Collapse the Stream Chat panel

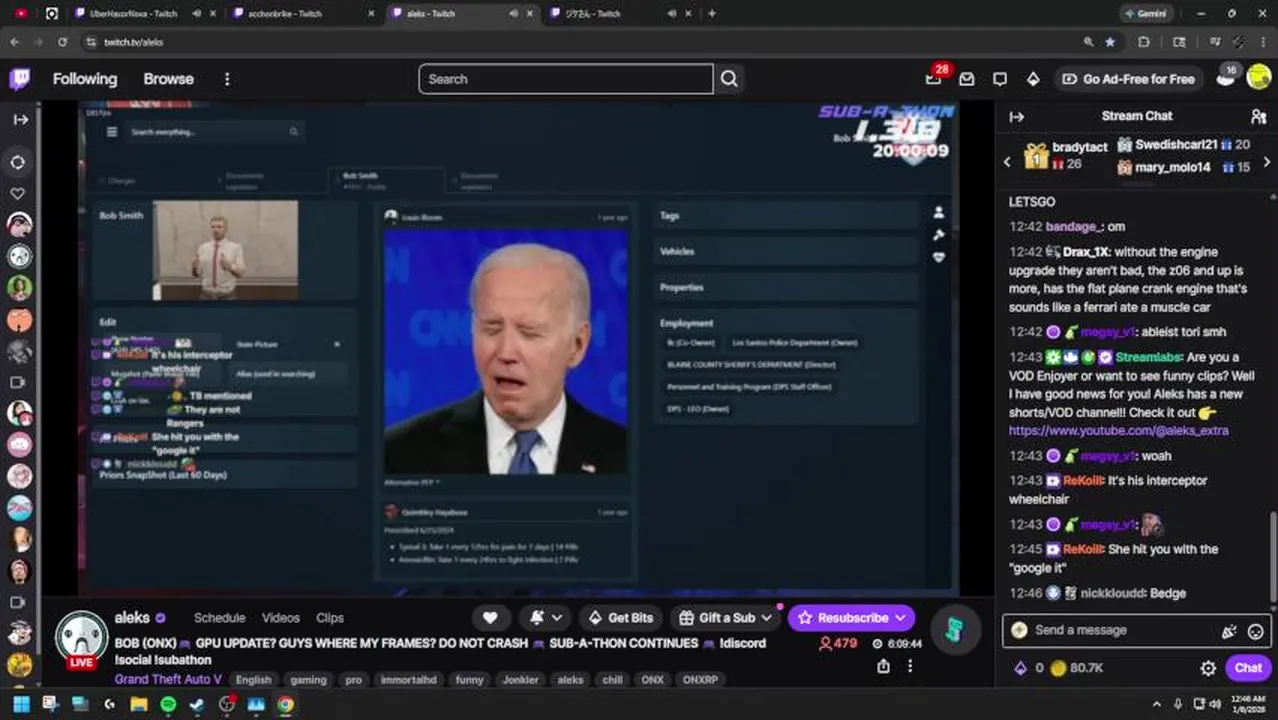tap(1017, 116)
